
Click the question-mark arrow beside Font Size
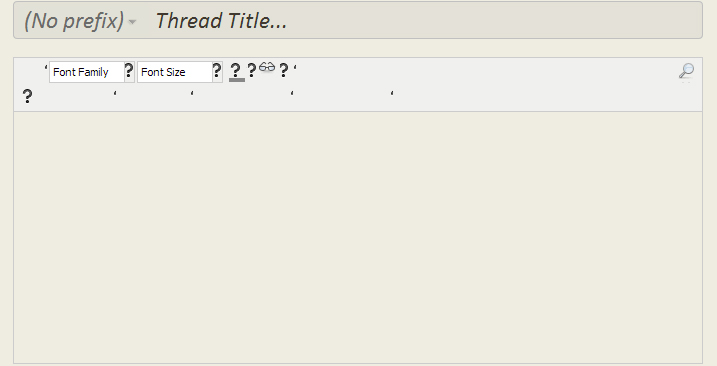(217, 71)
